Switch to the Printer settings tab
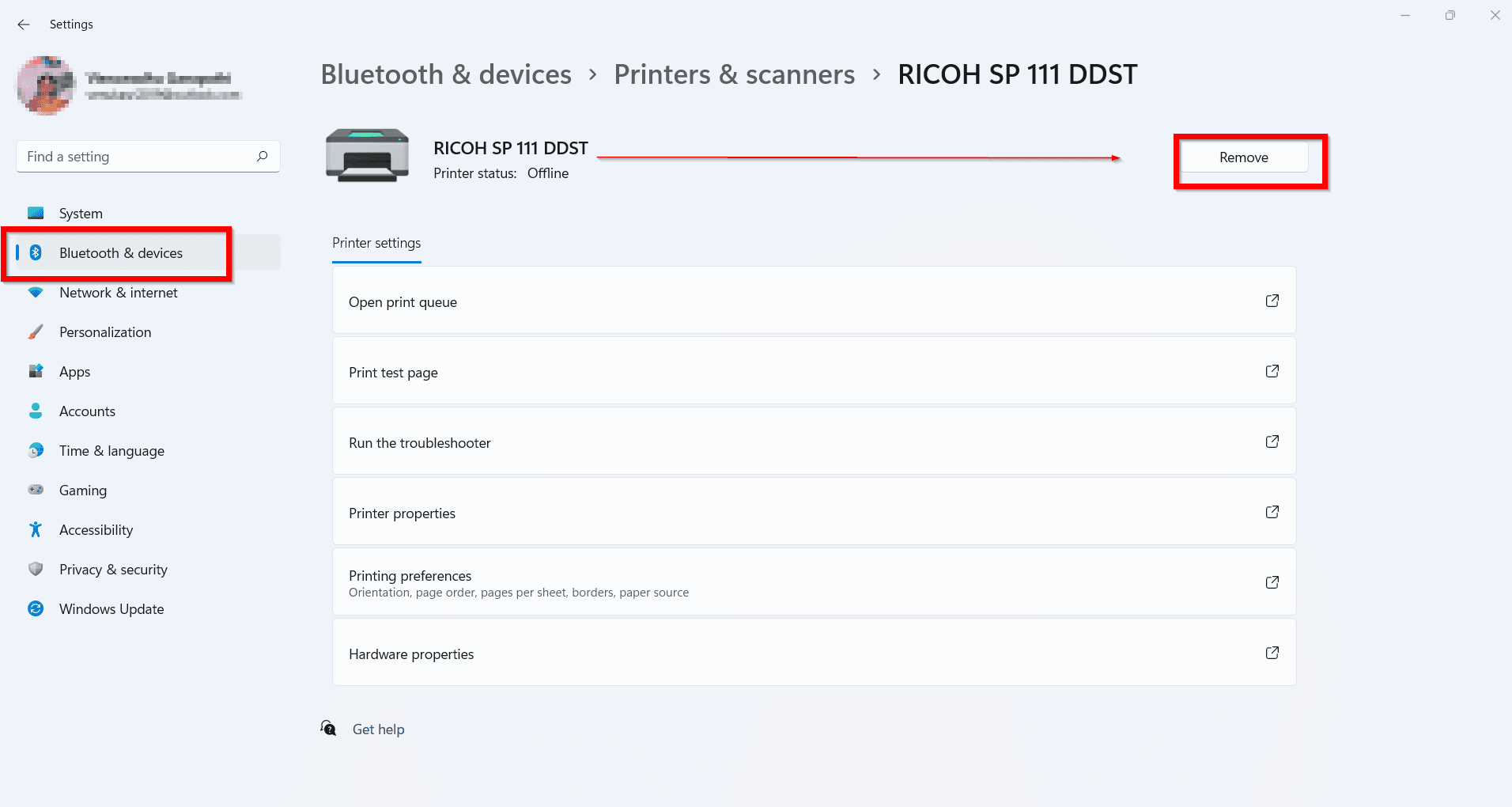 click(376, 243)
